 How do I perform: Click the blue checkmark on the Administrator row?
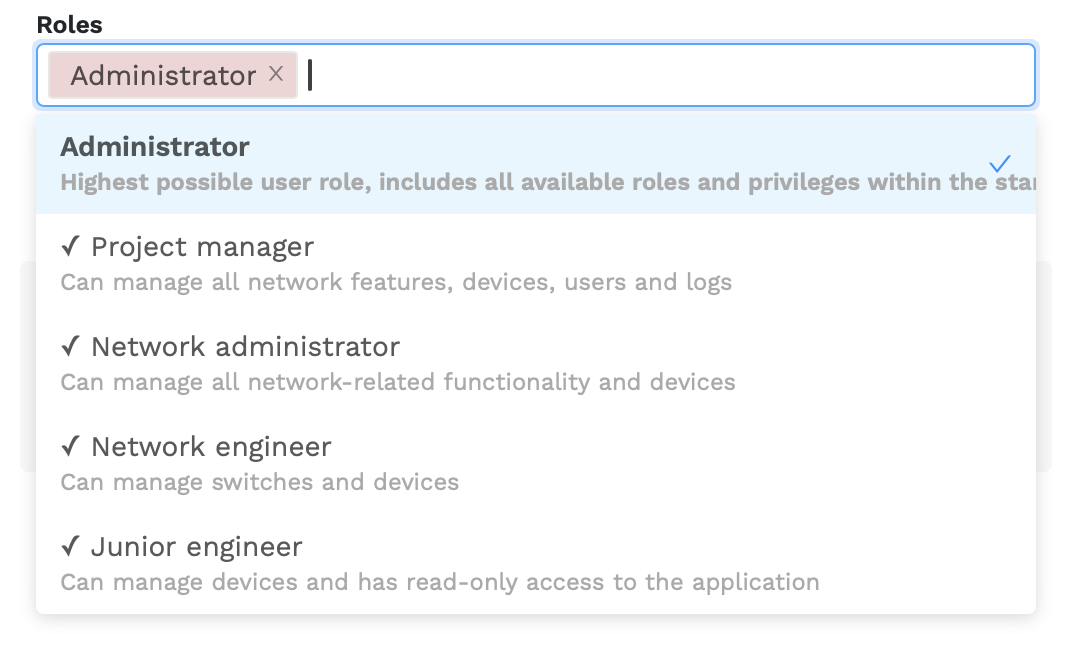[x=999, y=164]
